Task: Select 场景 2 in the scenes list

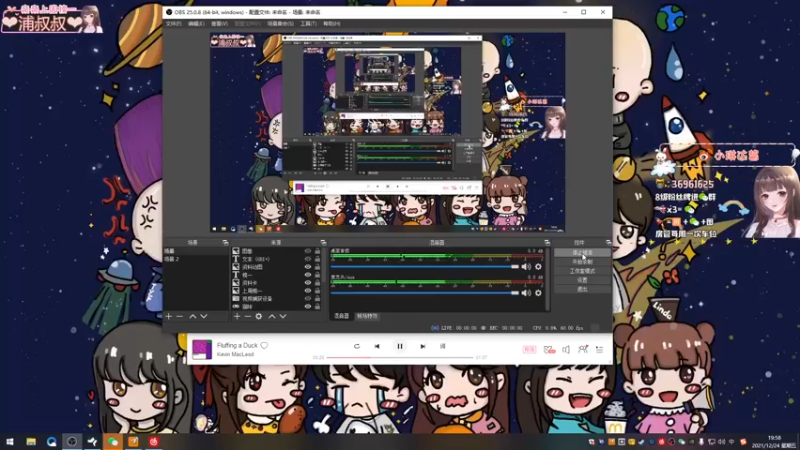Action: pyautogui.click(x=196, y=259)
